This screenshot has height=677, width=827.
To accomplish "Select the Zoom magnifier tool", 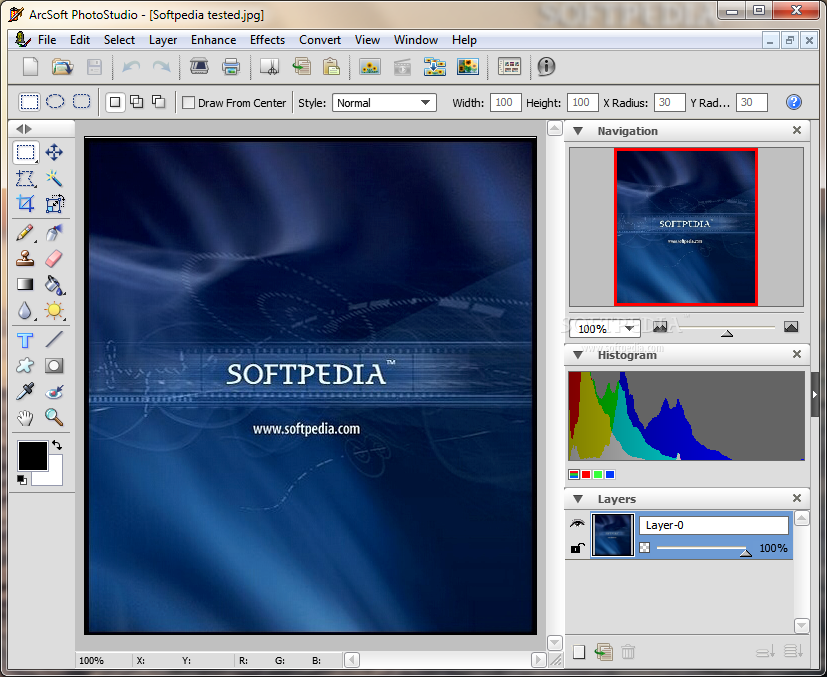I will [x=54, y=418].
